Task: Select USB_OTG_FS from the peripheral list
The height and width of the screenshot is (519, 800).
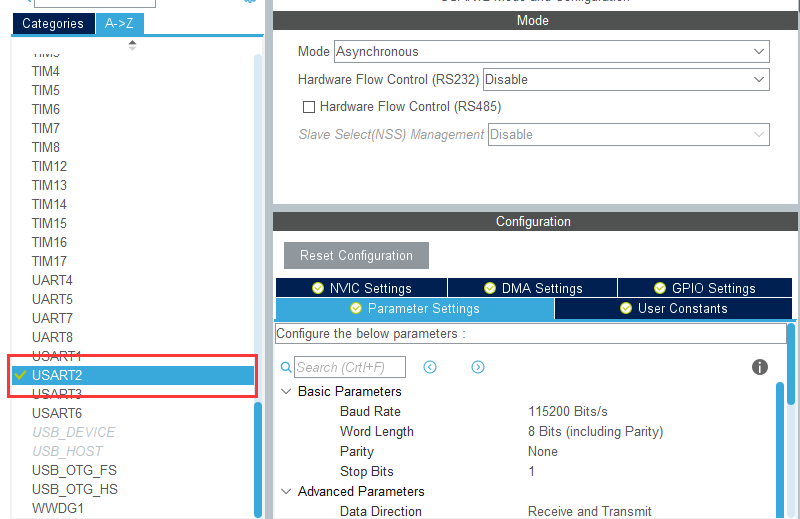Action: pyautogui.click(x=74, y=470)
